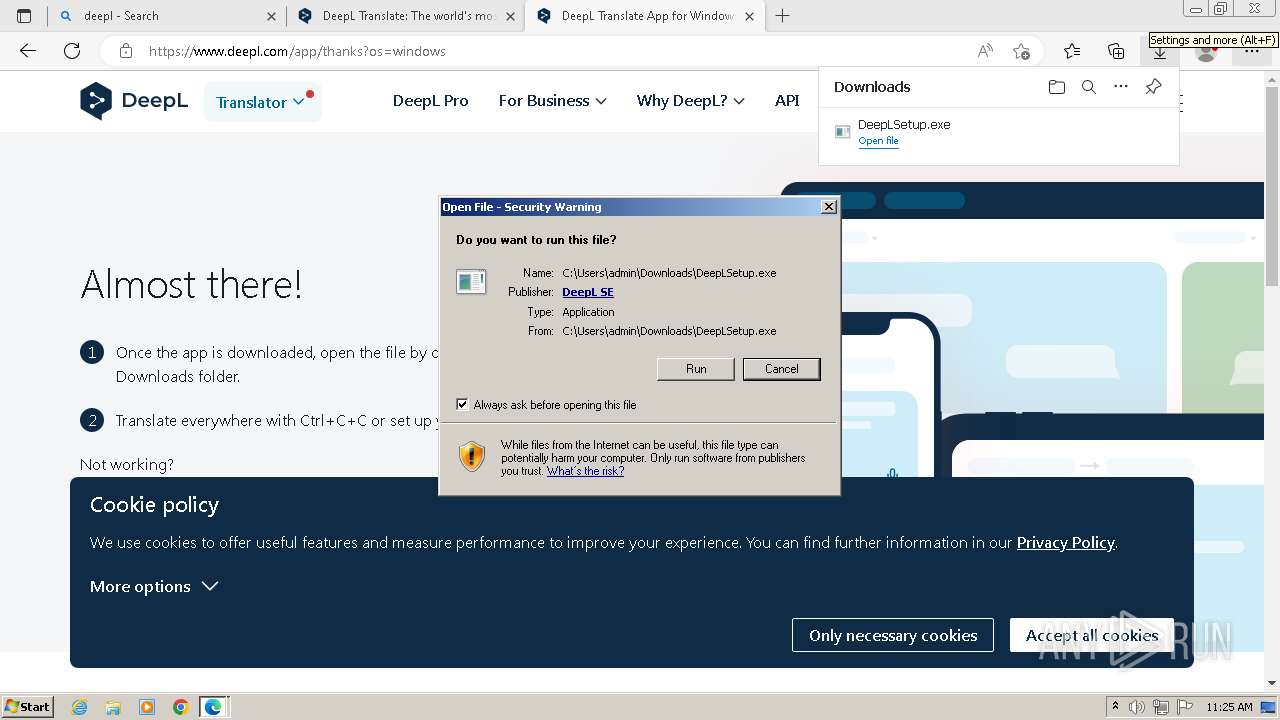Launch Google Chrome from the taskbar
1280x720 pixels.
[x=180, y=707]
